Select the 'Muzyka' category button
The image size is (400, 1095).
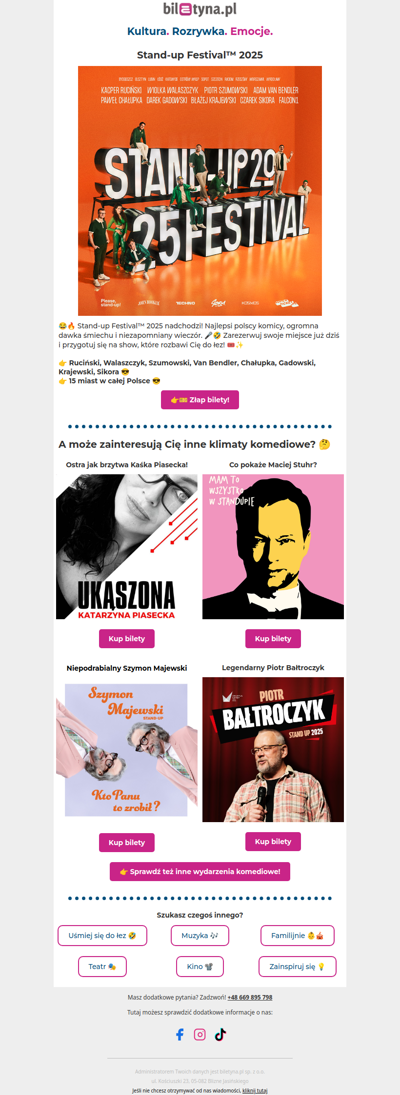coord(200,936)
